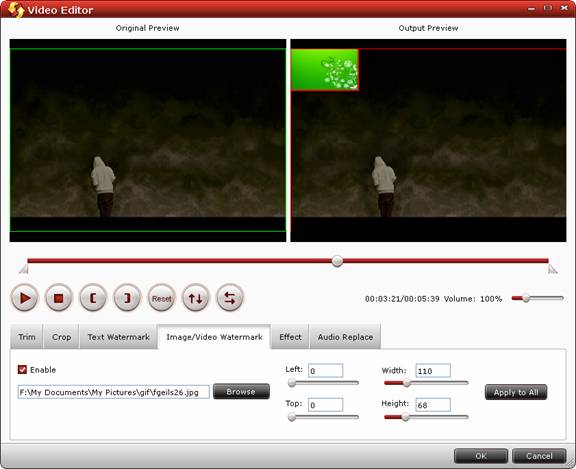Viewport: 576px width, 469px height.
Task: Click the Play button
Action: click(x=25, y=298)
